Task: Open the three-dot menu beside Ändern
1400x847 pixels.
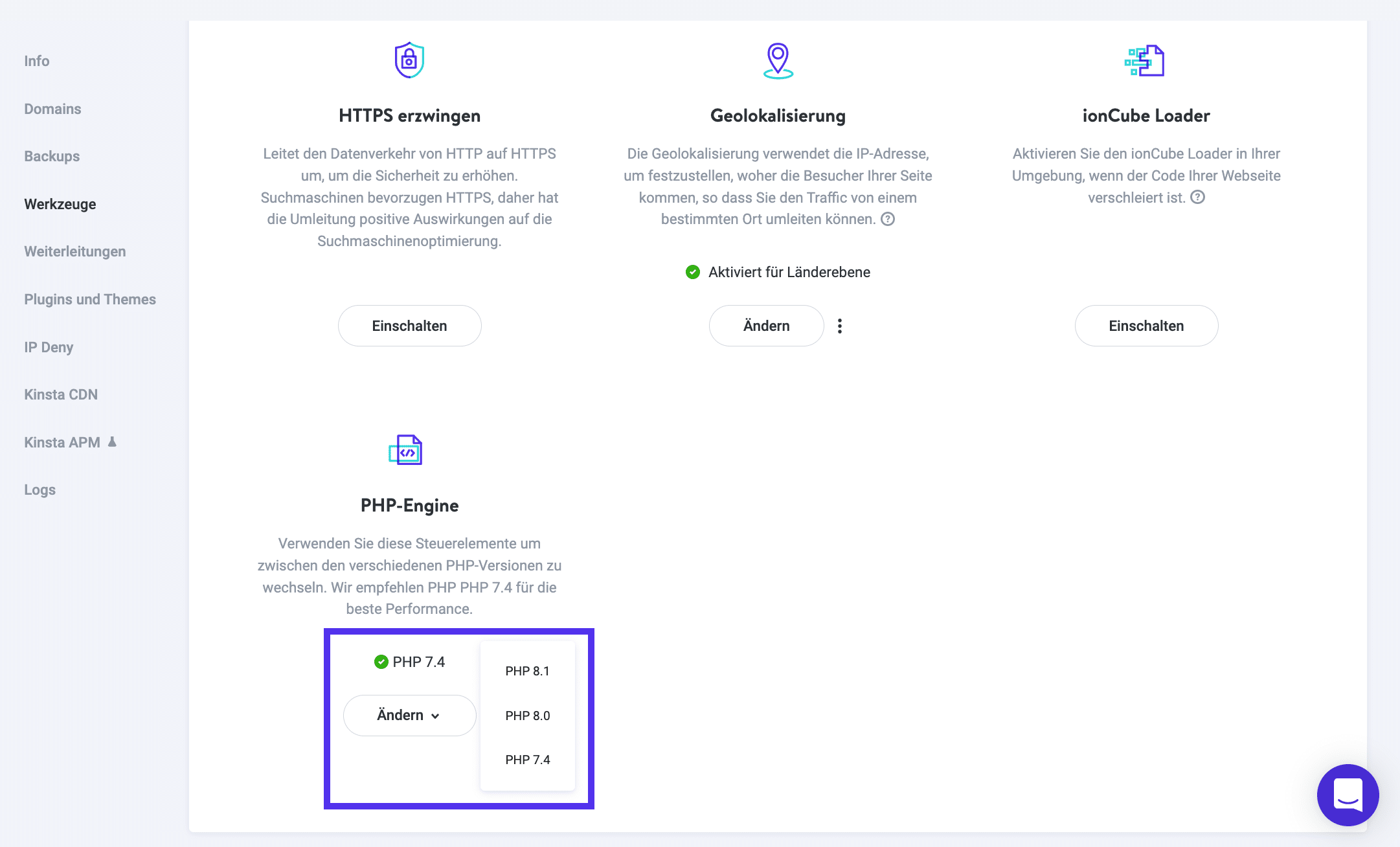Action: pyautogui.click(x=839, y=326)
